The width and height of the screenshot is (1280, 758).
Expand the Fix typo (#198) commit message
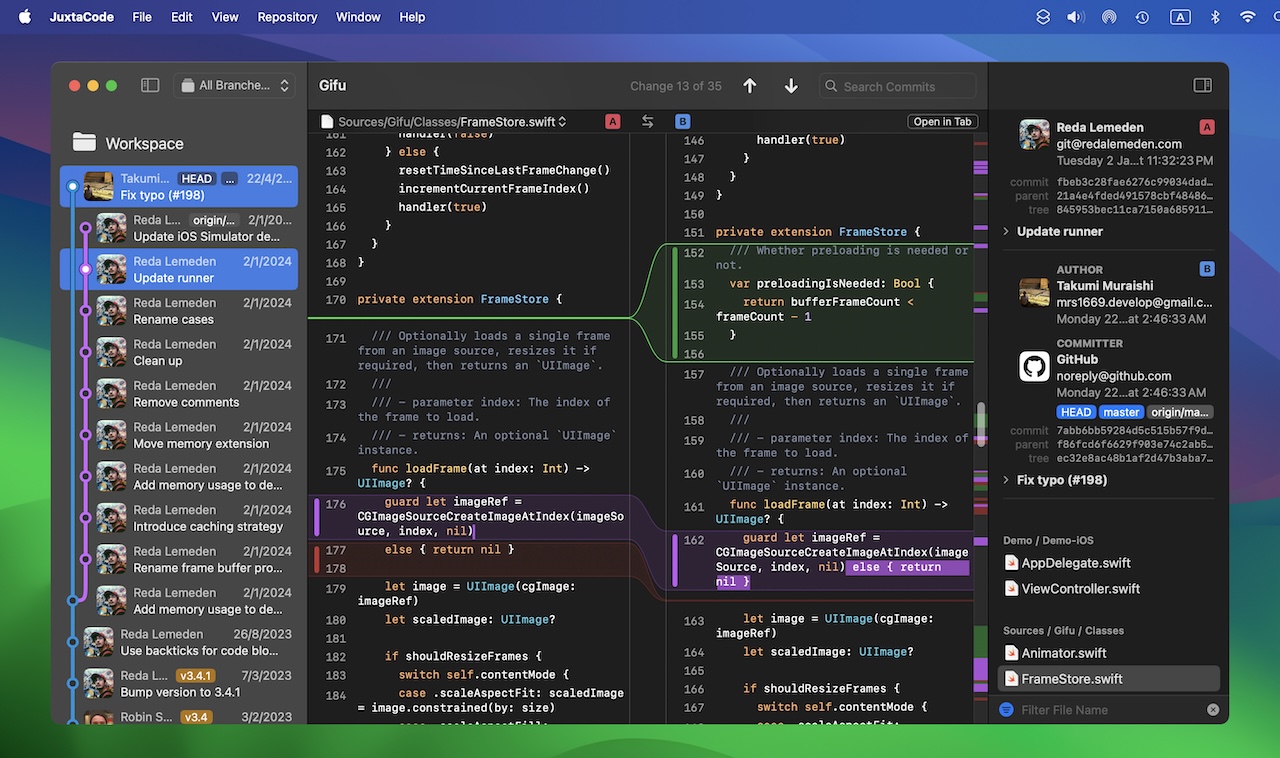[x=1006, y=480]
